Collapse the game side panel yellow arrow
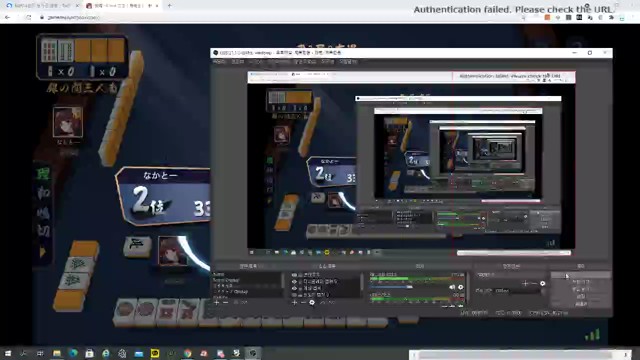This screenshot has width=640, height=360. coord(42,252)
